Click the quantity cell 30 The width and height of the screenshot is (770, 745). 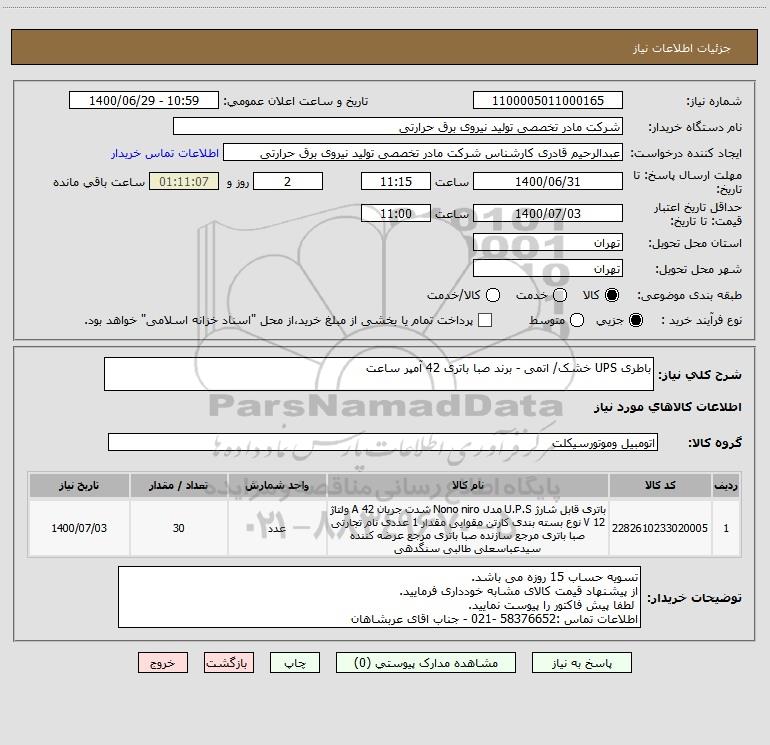[178, 528]
